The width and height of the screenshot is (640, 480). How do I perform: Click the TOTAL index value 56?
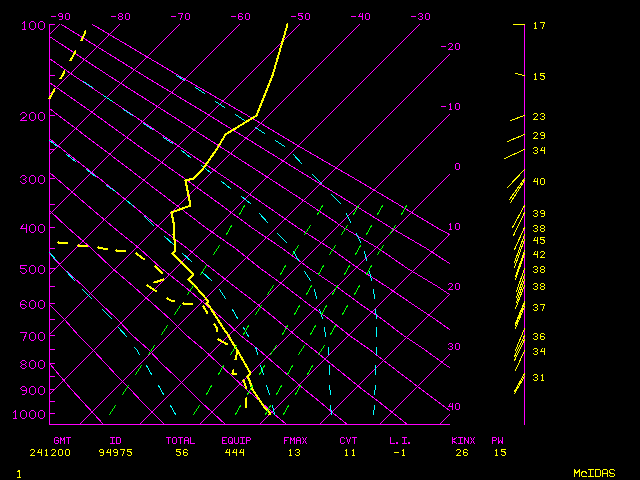pyautogui.click(x=181, y=453)
